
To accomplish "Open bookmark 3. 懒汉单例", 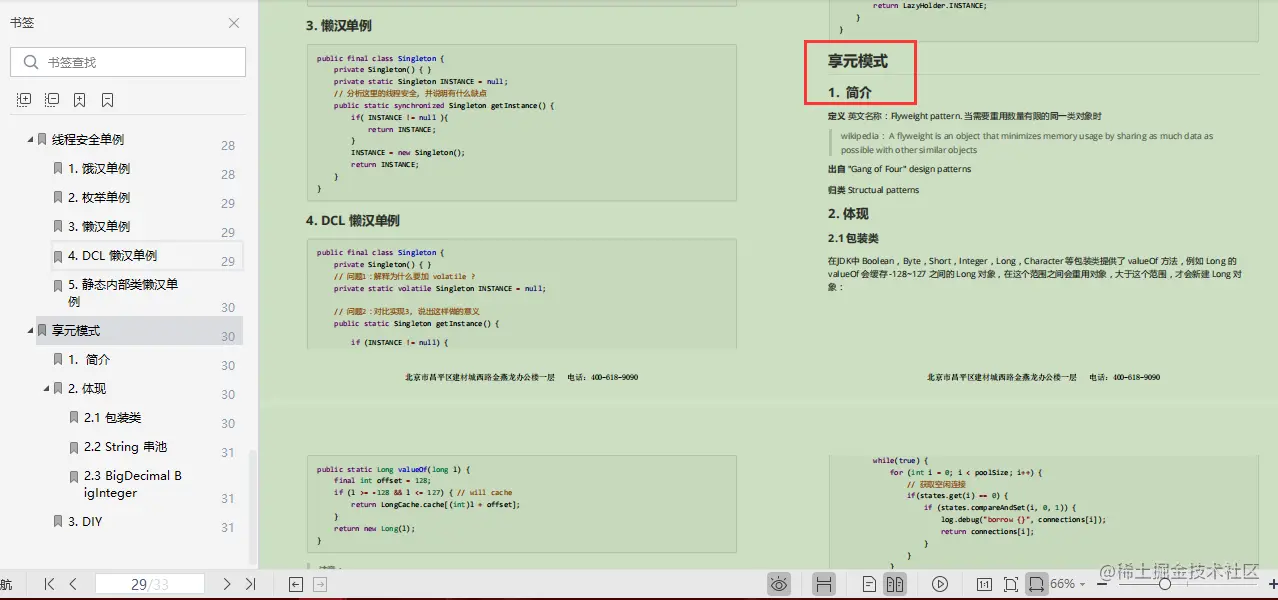I will [99, 227].
